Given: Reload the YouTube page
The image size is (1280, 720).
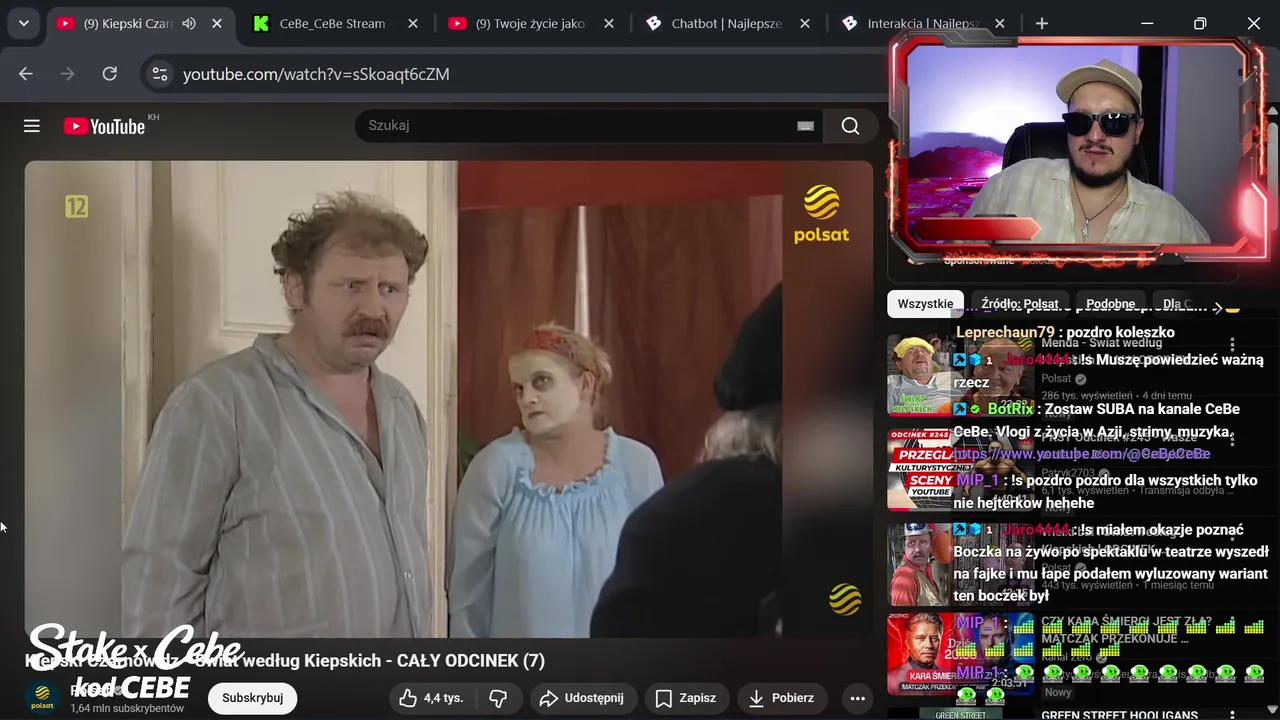Looking at the screenshot, I should [110, 74].
